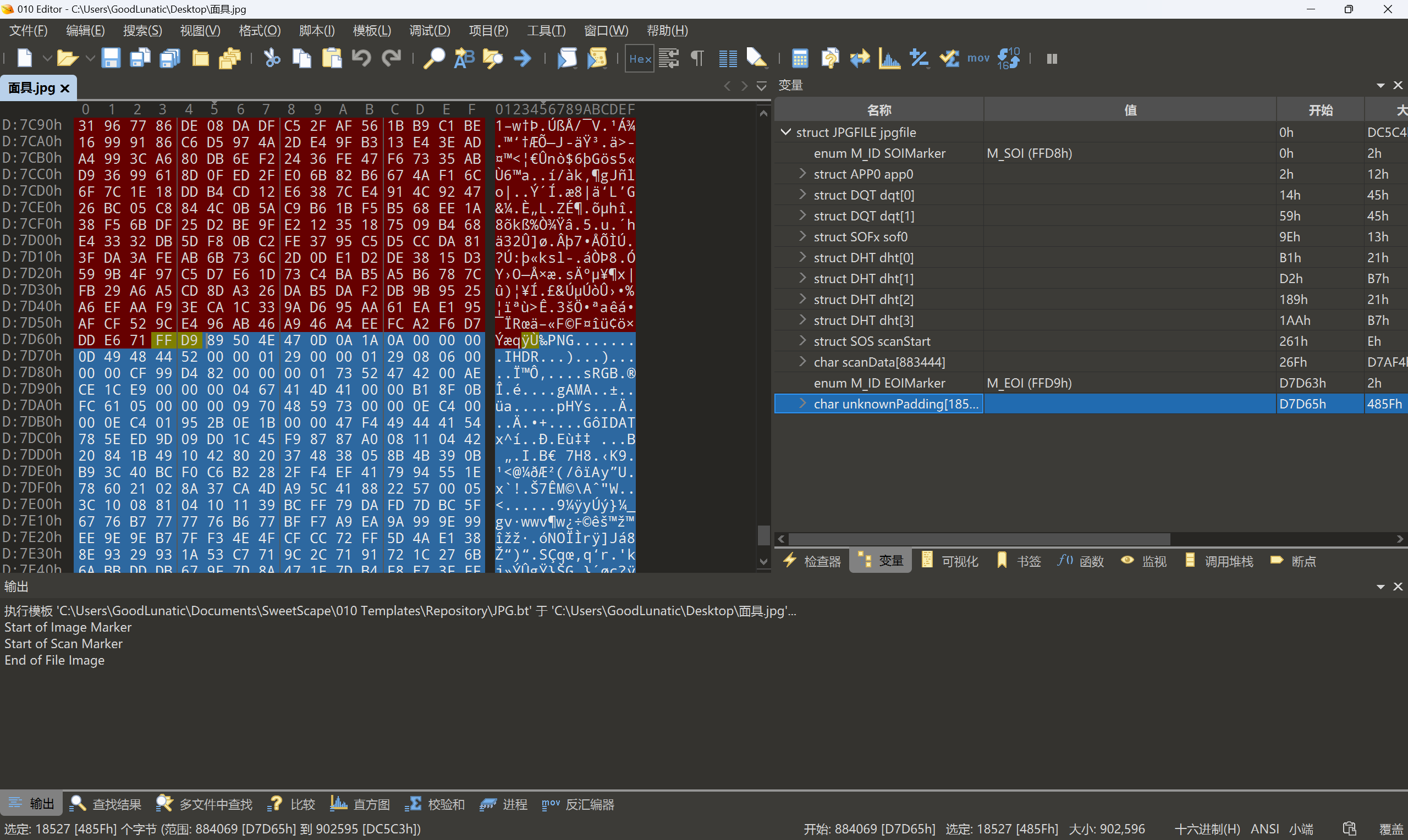Viewport: 1408px width, 840px height.
Task: Click 覆盖 overwrite mode in status bar
Action: (1390, 828)
